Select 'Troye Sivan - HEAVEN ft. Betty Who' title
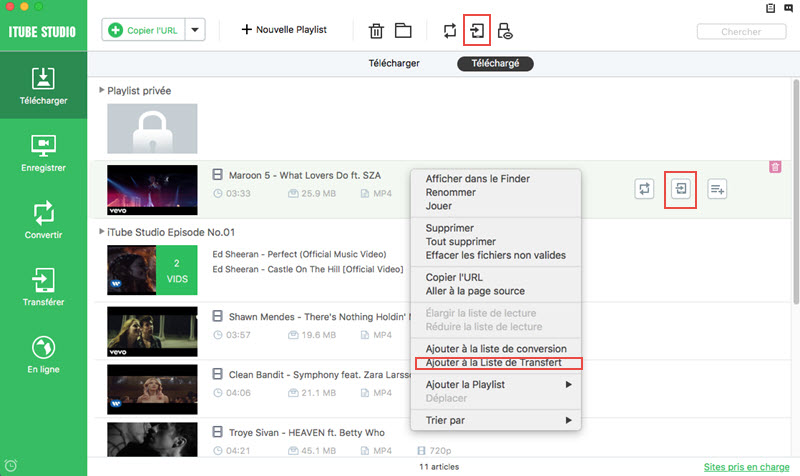The width and height of the screenshot is (800, 476). [x=307, y=433]
